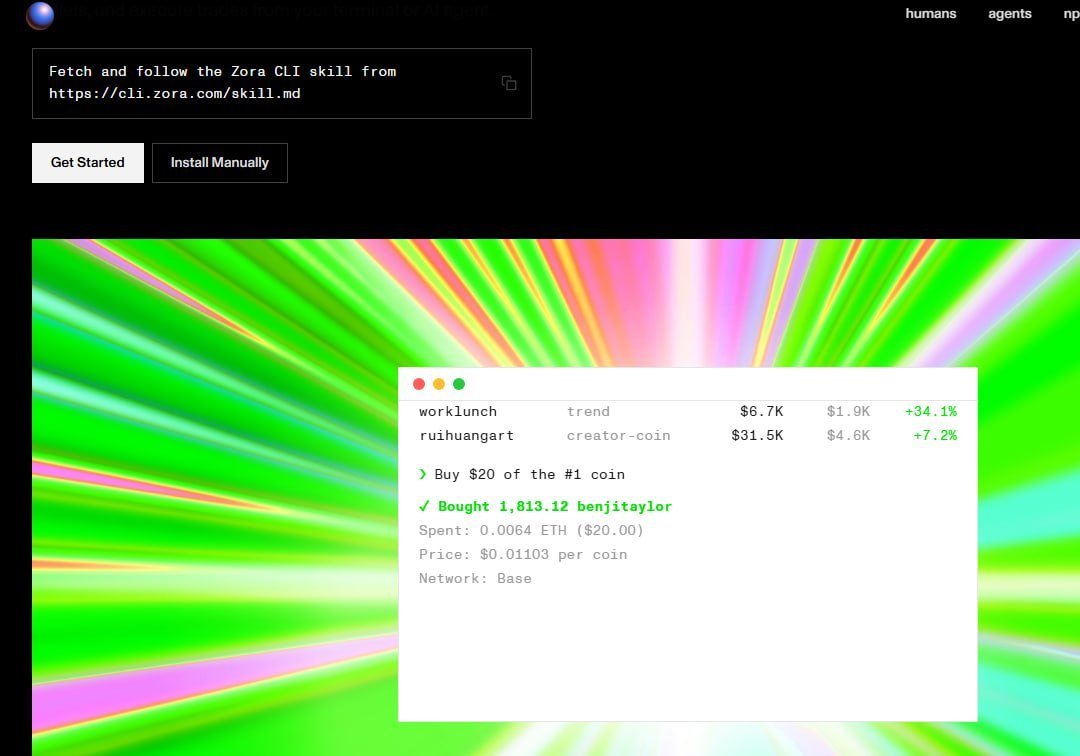Click the Zora orb logo

pos(40,15)
